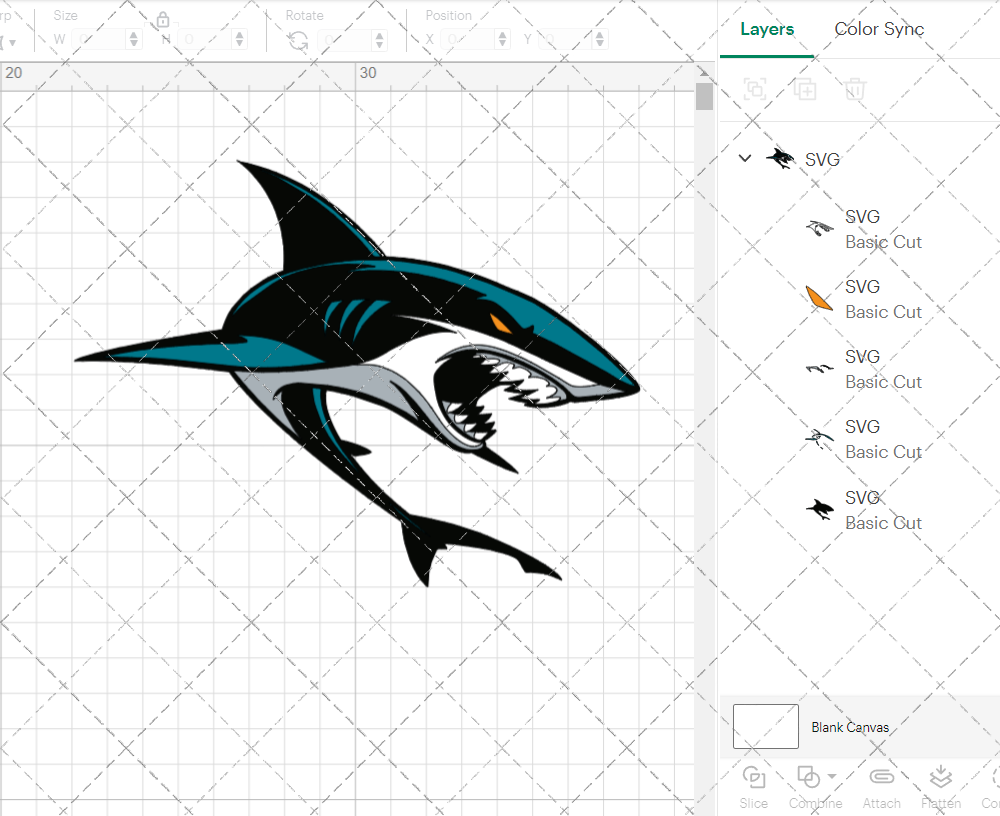
Task: Click the top SVG group label text
Action: point(822,159)
